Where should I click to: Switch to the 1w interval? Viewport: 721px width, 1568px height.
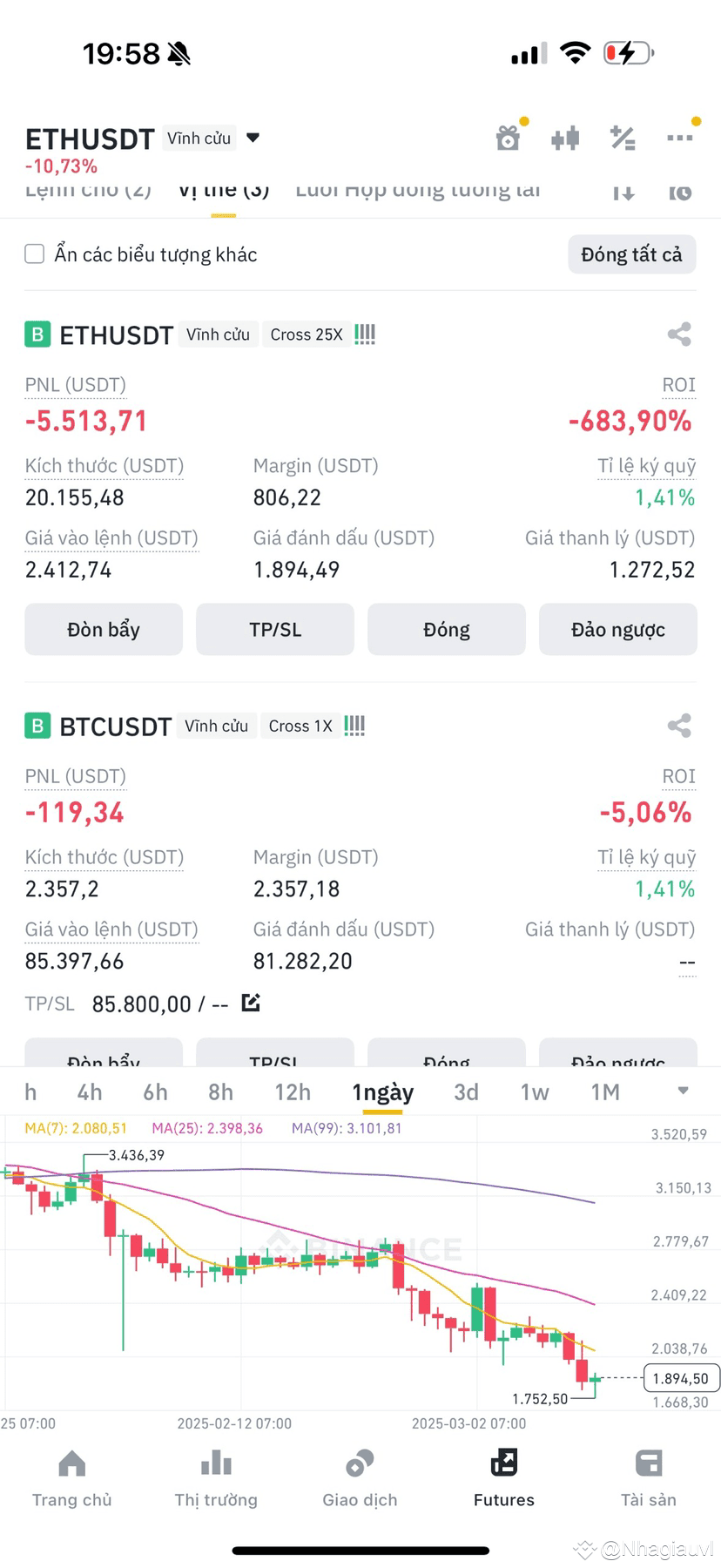click(535, 1092)
